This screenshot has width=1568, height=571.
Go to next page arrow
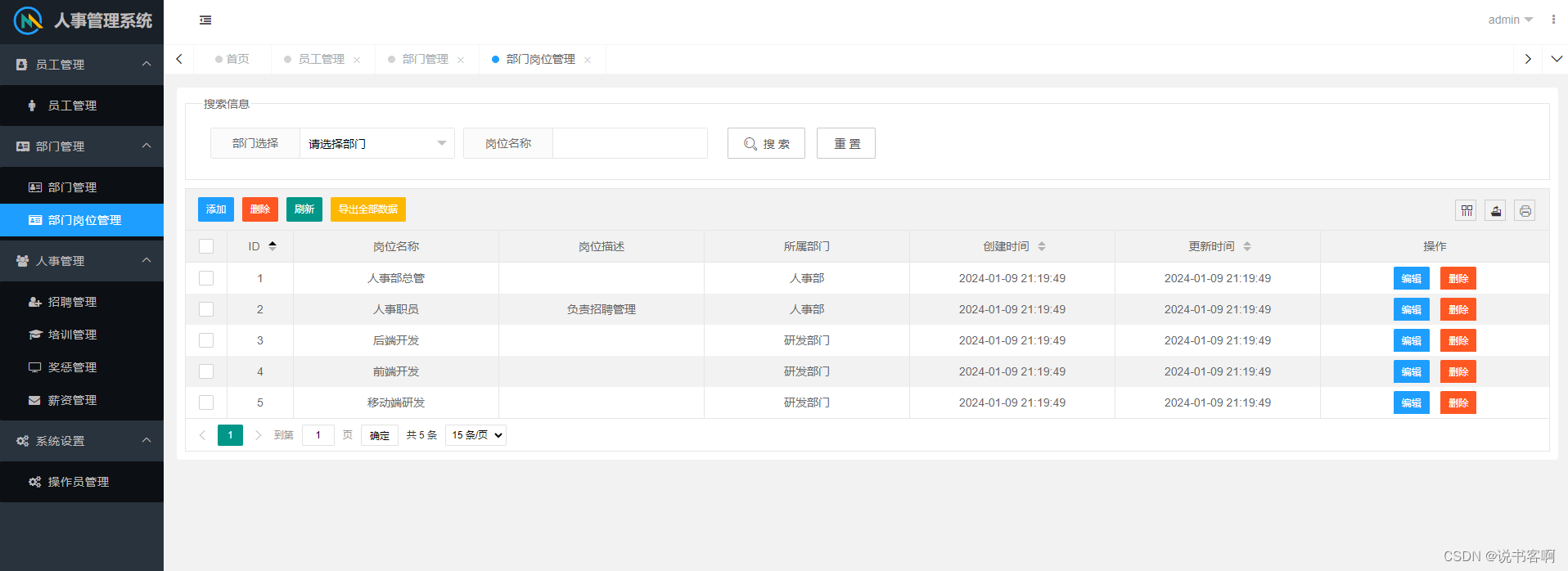[258, 435]
